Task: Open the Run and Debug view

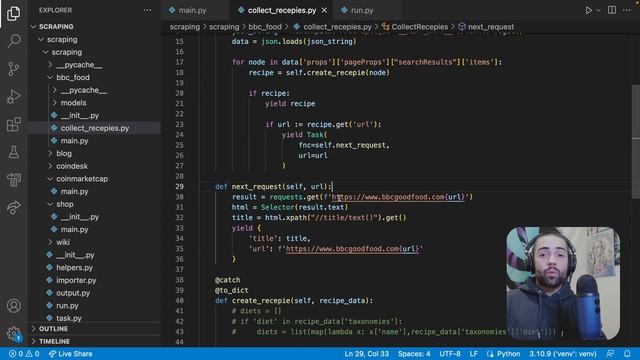Action: pos(13,97)
